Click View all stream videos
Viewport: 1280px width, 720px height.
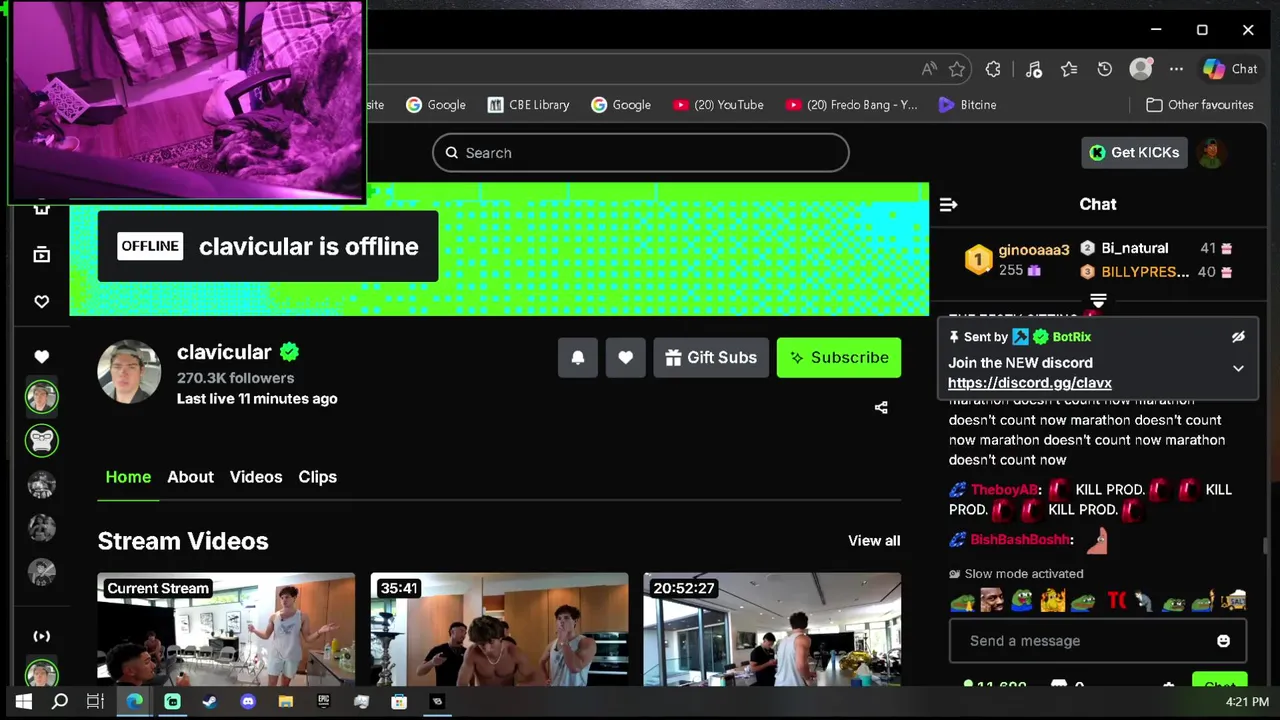[x=874, y=540]
